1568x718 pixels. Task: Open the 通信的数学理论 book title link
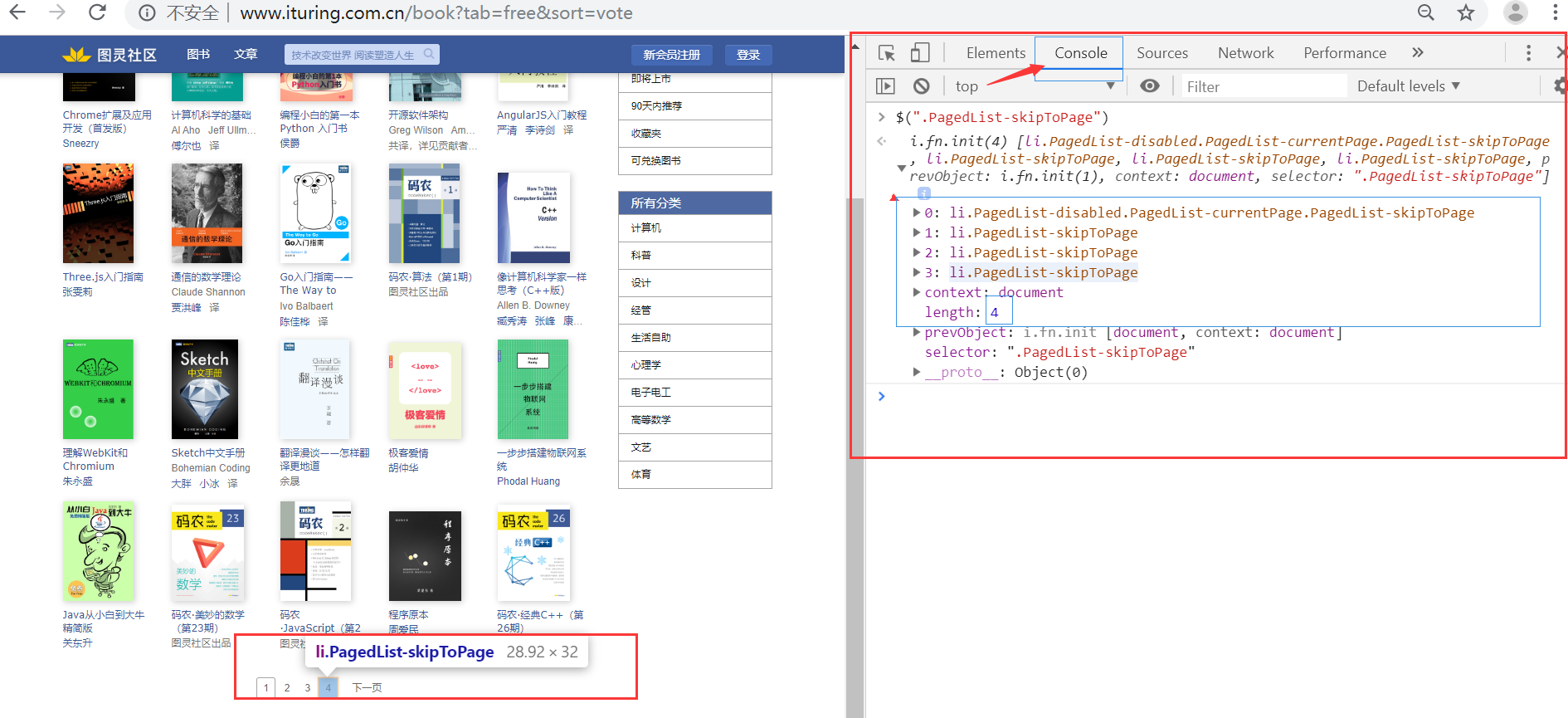tap(207, 277)
